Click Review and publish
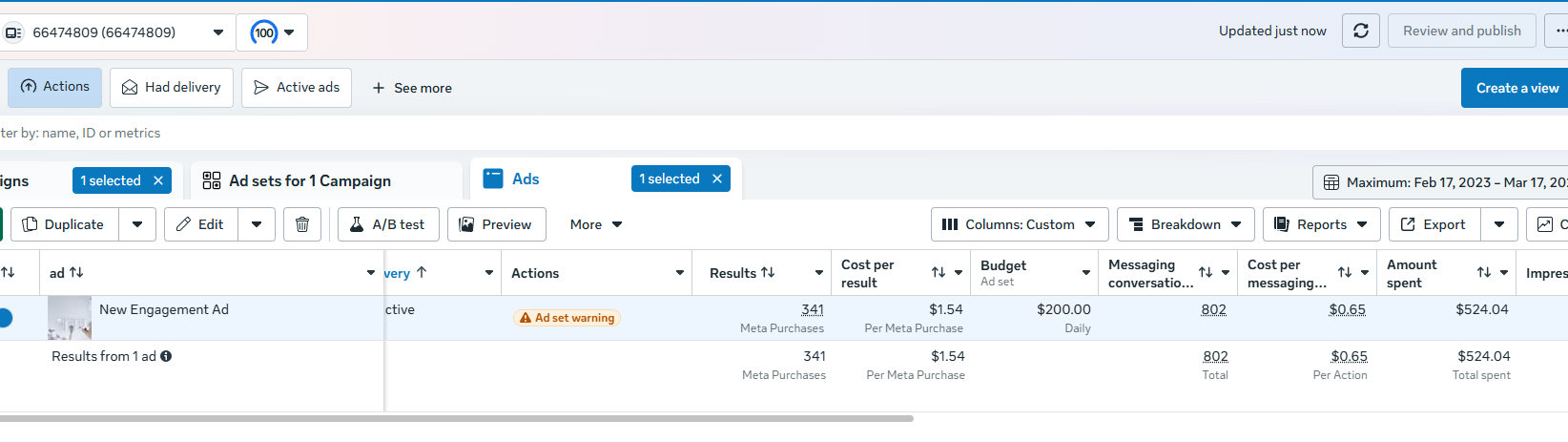Screen dimensions: 1568x442 click(x=1461, y=31)
